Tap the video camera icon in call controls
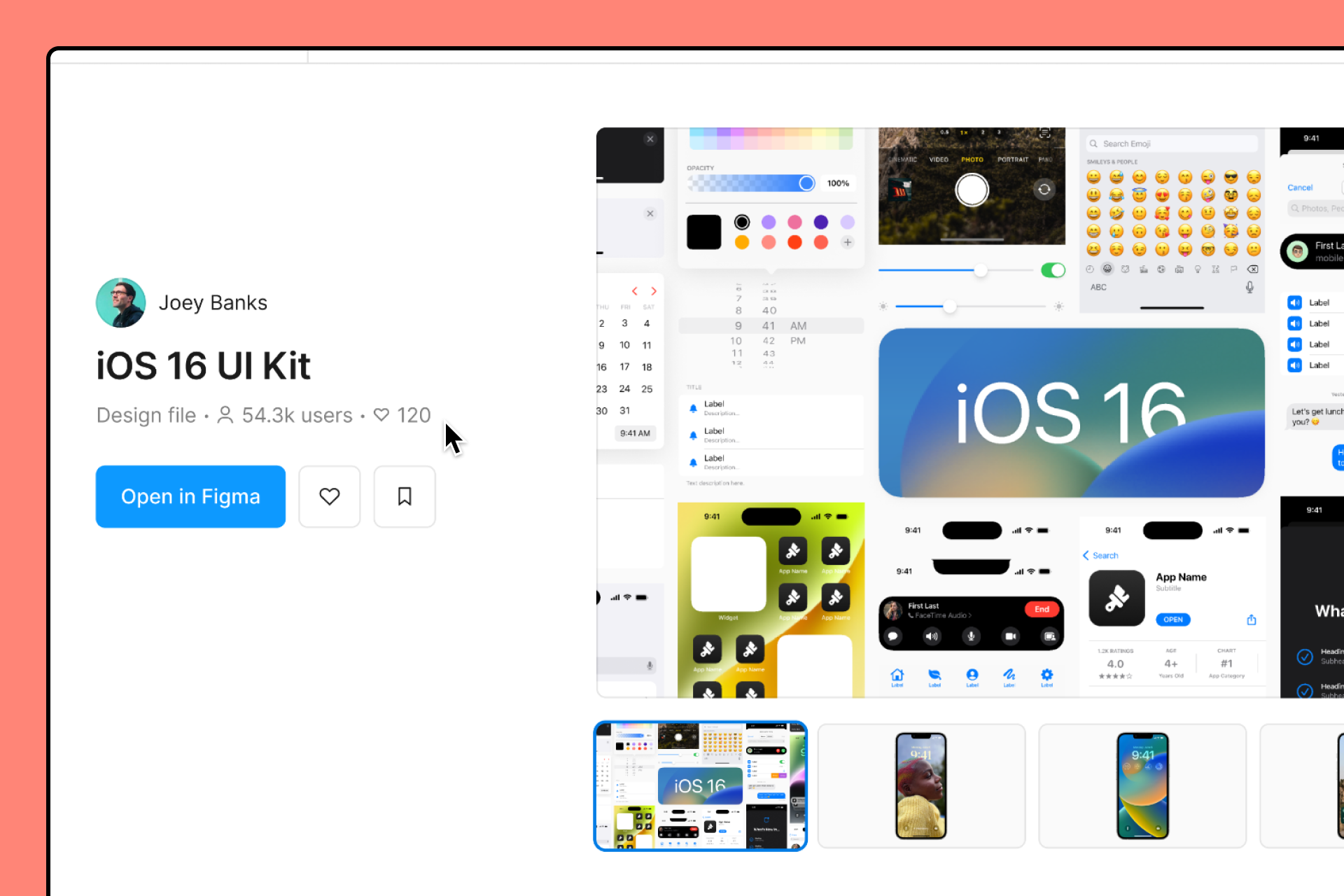The height and width of the screenshot is (896, 1344). pos(1010,636)
